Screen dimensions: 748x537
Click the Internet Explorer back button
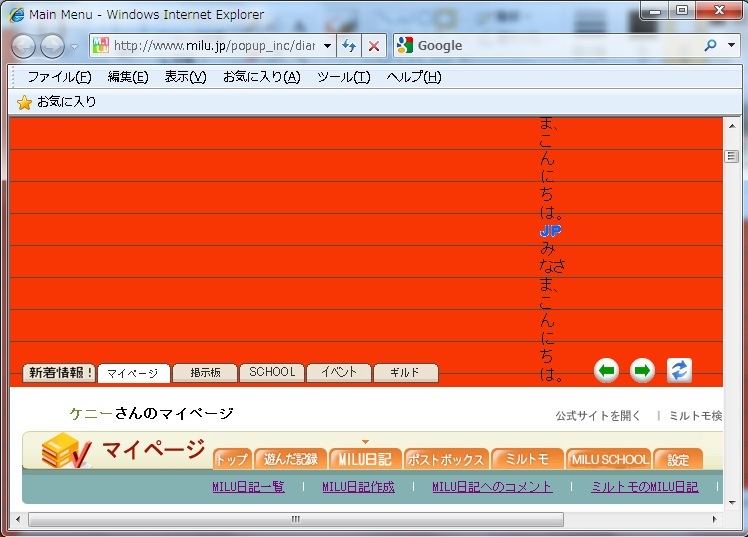pos(24,46)
